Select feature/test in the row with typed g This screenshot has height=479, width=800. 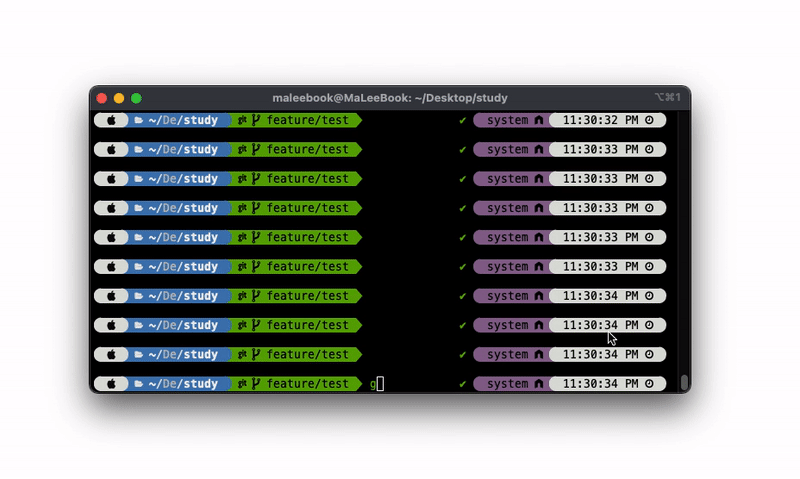pyautogui.click(x=308, y=384)
